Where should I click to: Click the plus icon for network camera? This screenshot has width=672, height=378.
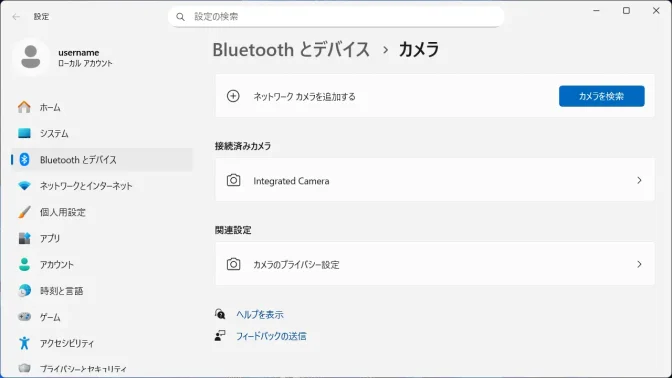coord(233,96)
